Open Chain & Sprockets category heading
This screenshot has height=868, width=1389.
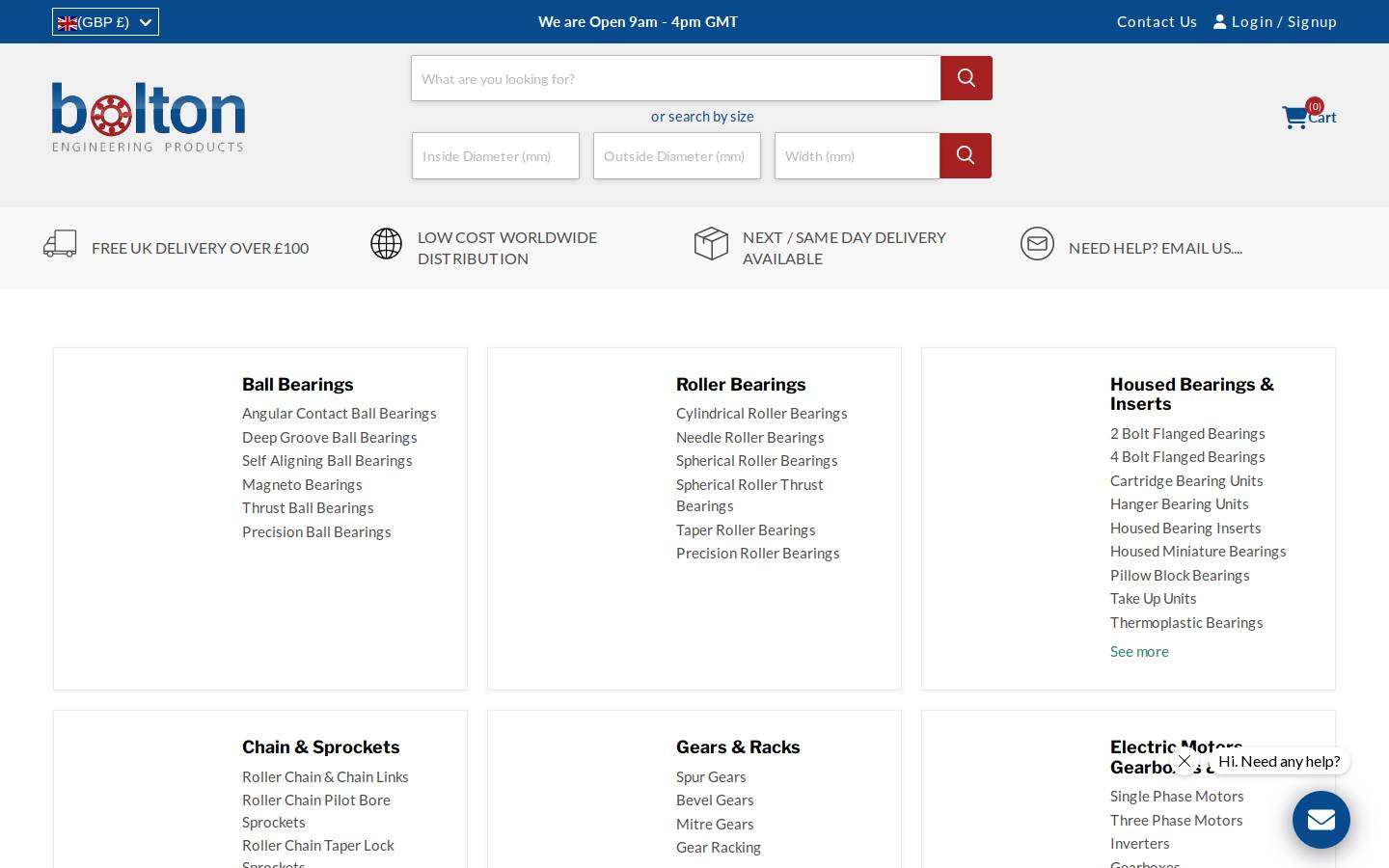[321, 746]
